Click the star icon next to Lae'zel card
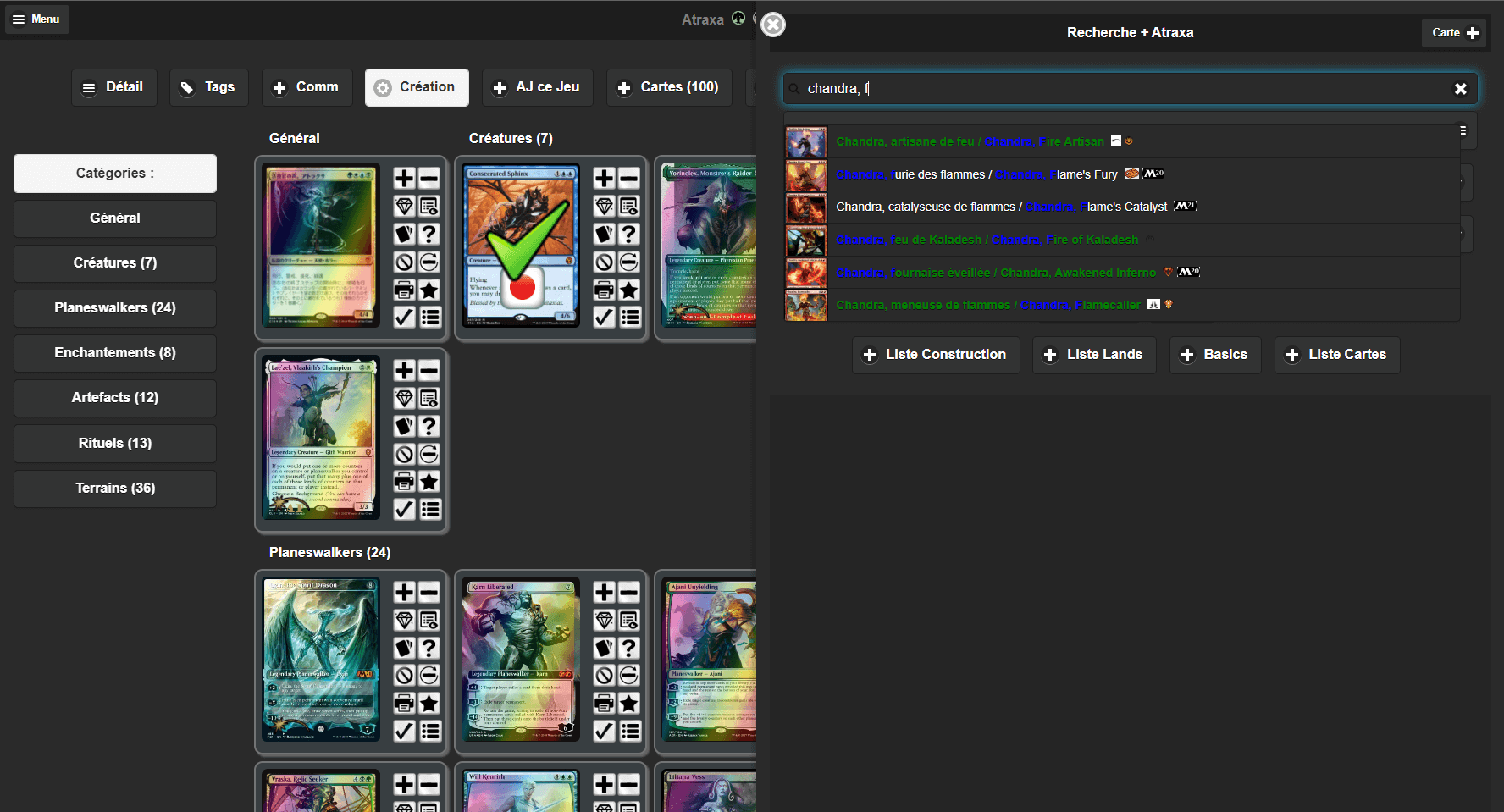 tap(429, 482)
